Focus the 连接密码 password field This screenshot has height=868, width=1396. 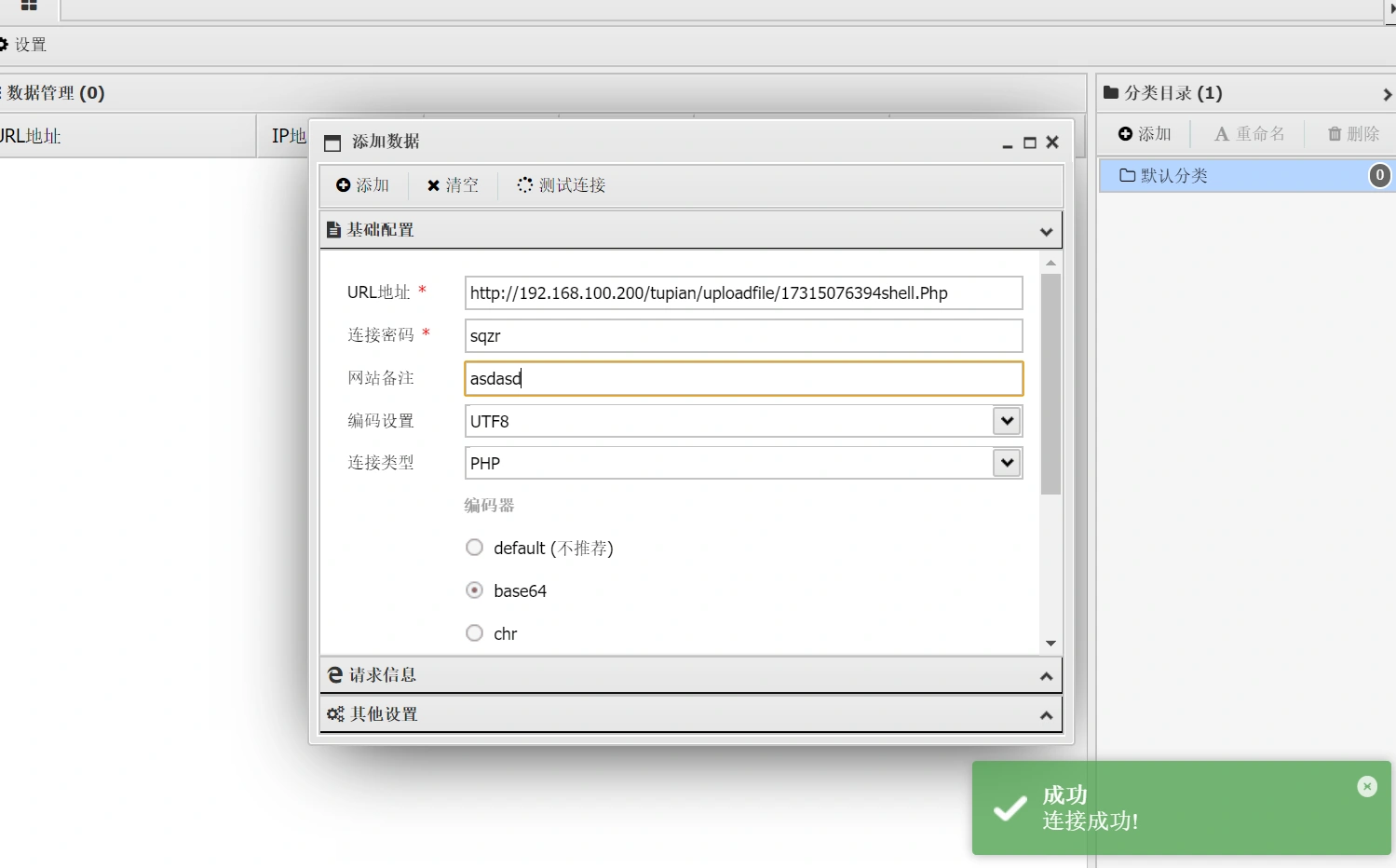742,336
